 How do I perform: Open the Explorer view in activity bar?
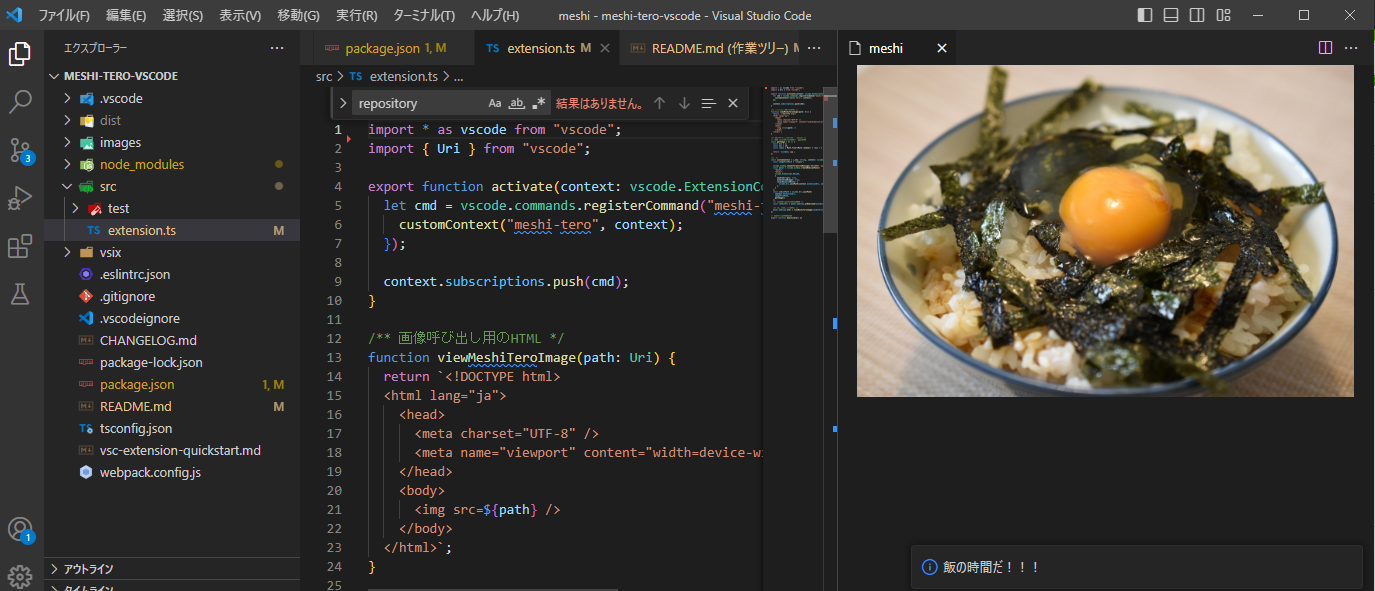click(x=20, y=54)
